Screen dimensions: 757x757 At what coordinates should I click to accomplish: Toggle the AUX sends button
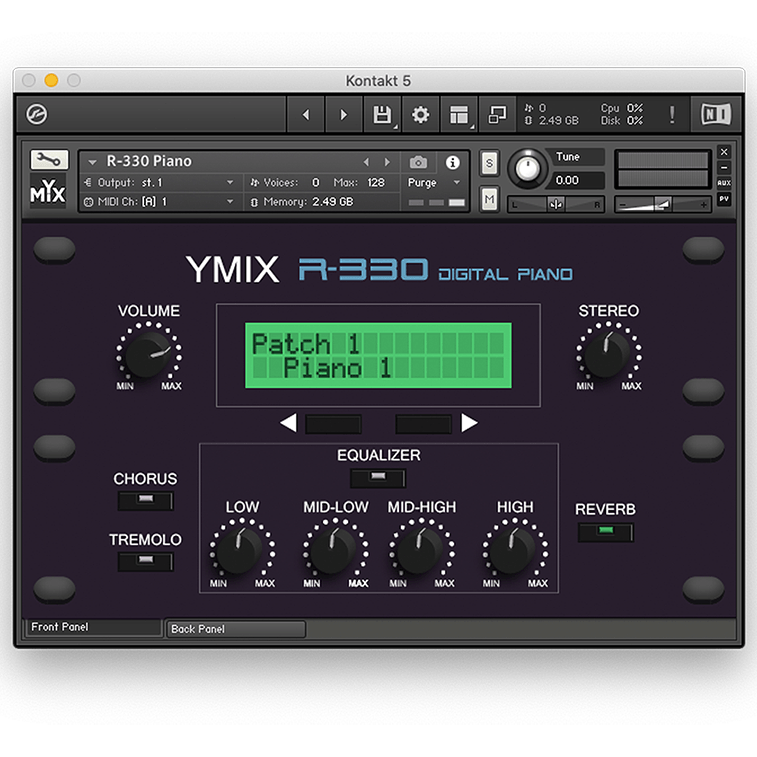coord(724,182)
